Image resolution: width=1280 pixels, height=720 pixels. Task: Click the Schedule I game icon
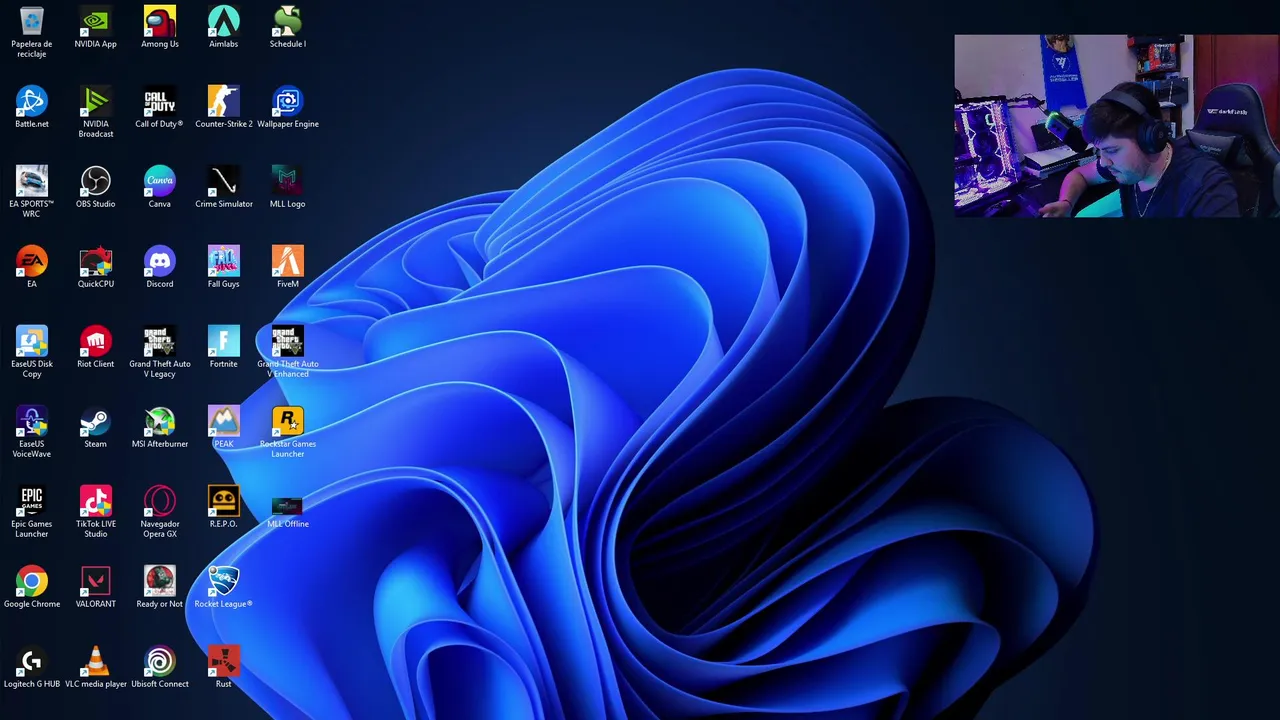[x=287, y=21]
